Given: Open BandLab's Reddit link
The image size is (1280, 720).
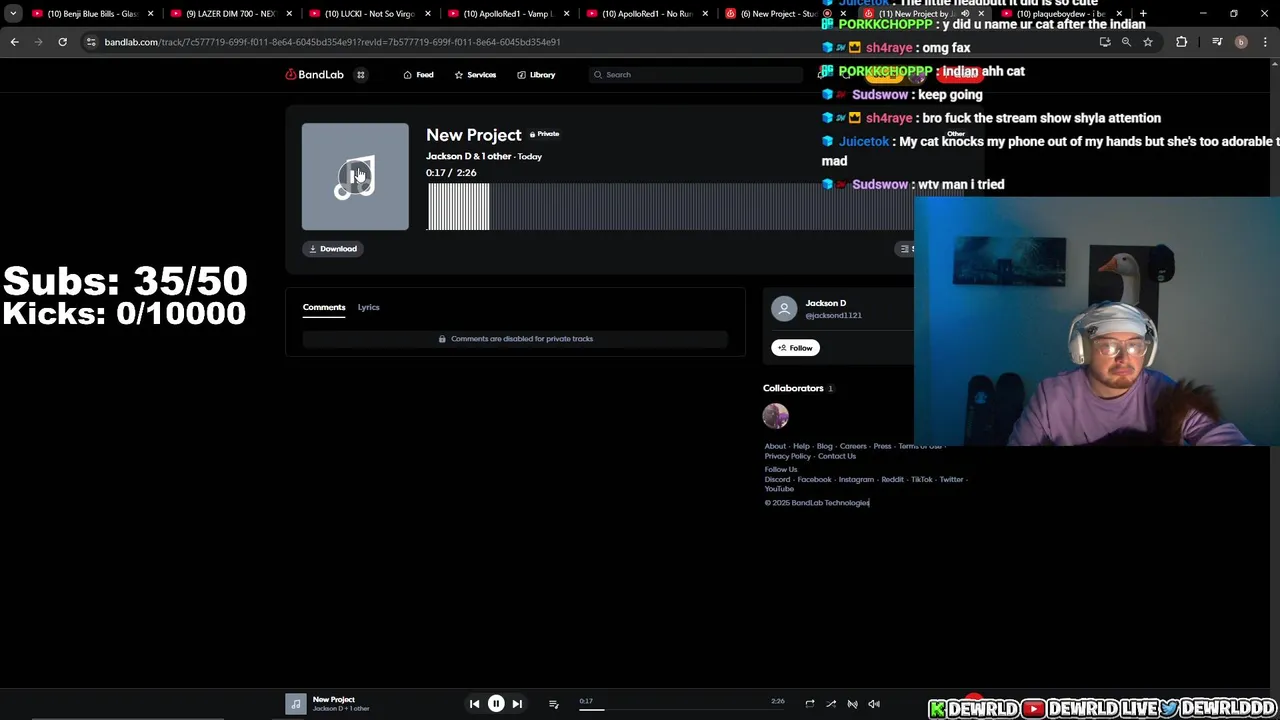Looking at the screenshot, I should (x=892, y=479).
